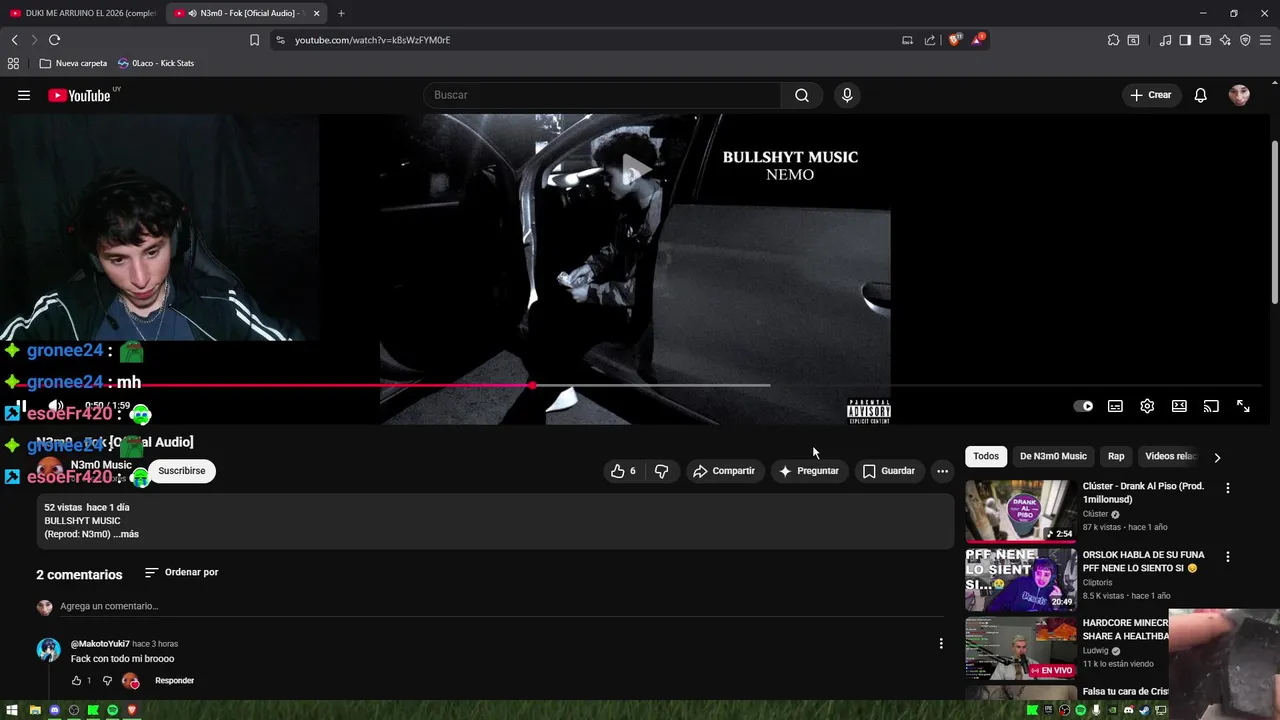Expand description with ...más
Viewport: 1280px width, 720px height.
click(126, 534)
